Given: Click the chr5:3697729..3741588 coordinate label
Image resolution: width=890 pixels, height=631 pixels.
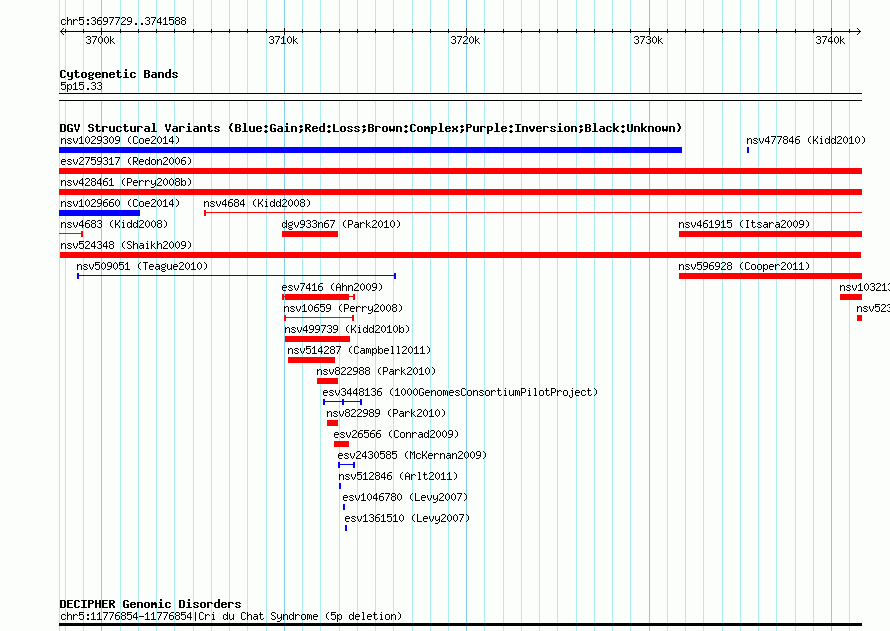Looking at the screenshot, I should pyautogui.click(x=123, y=21).
